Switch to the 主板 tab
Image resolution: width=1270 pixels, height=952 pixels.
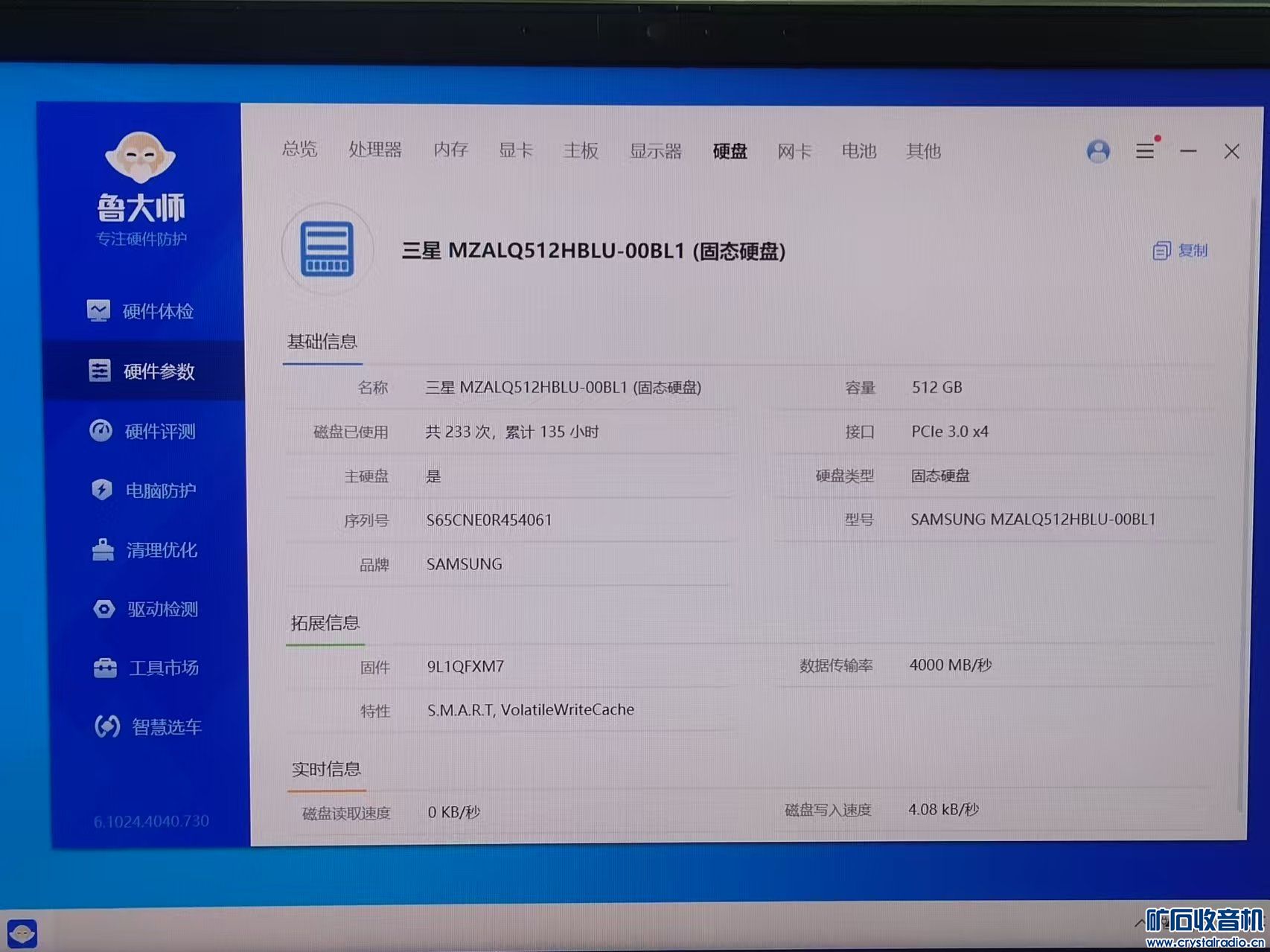point(581,150)
